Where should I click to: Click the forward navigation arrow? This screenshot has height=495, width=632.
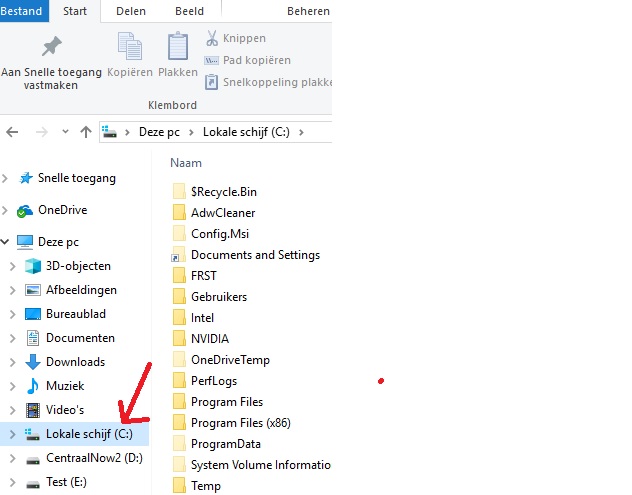coord(42,132)
